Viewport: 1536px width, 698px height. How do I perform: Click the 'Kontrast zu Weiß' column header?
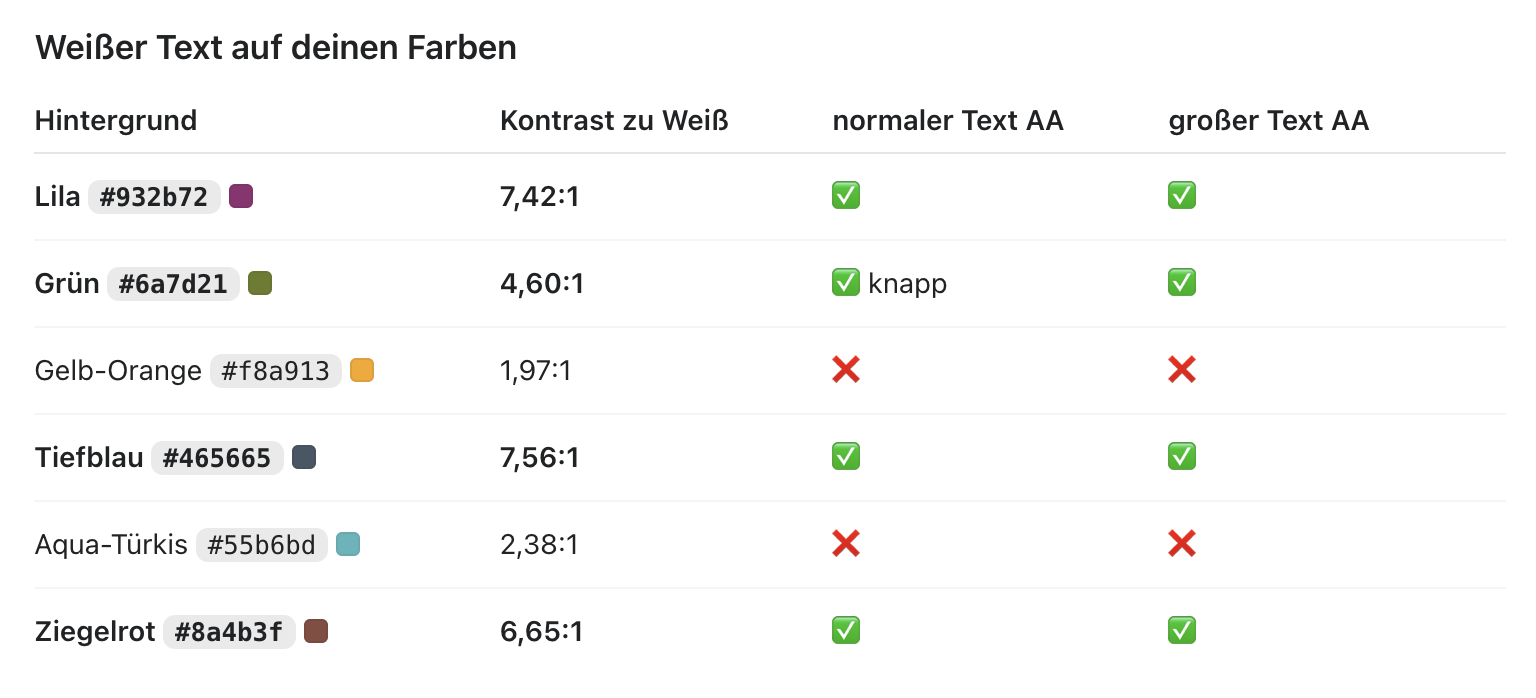614,122
